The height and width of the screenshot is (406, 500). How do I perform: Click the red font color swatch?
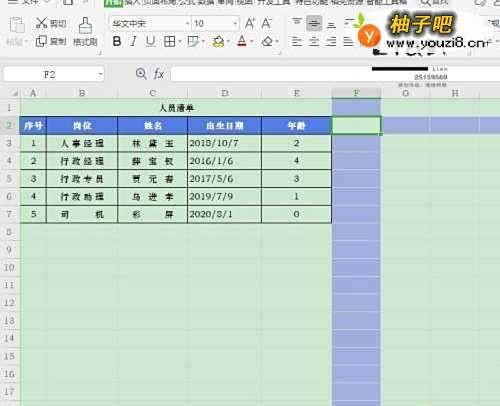[x=242, y=42]
